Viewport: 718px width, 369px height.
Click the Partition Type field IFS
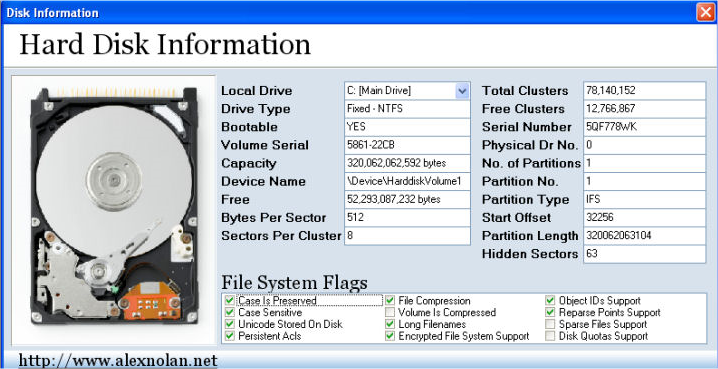[x=644, y=200]
